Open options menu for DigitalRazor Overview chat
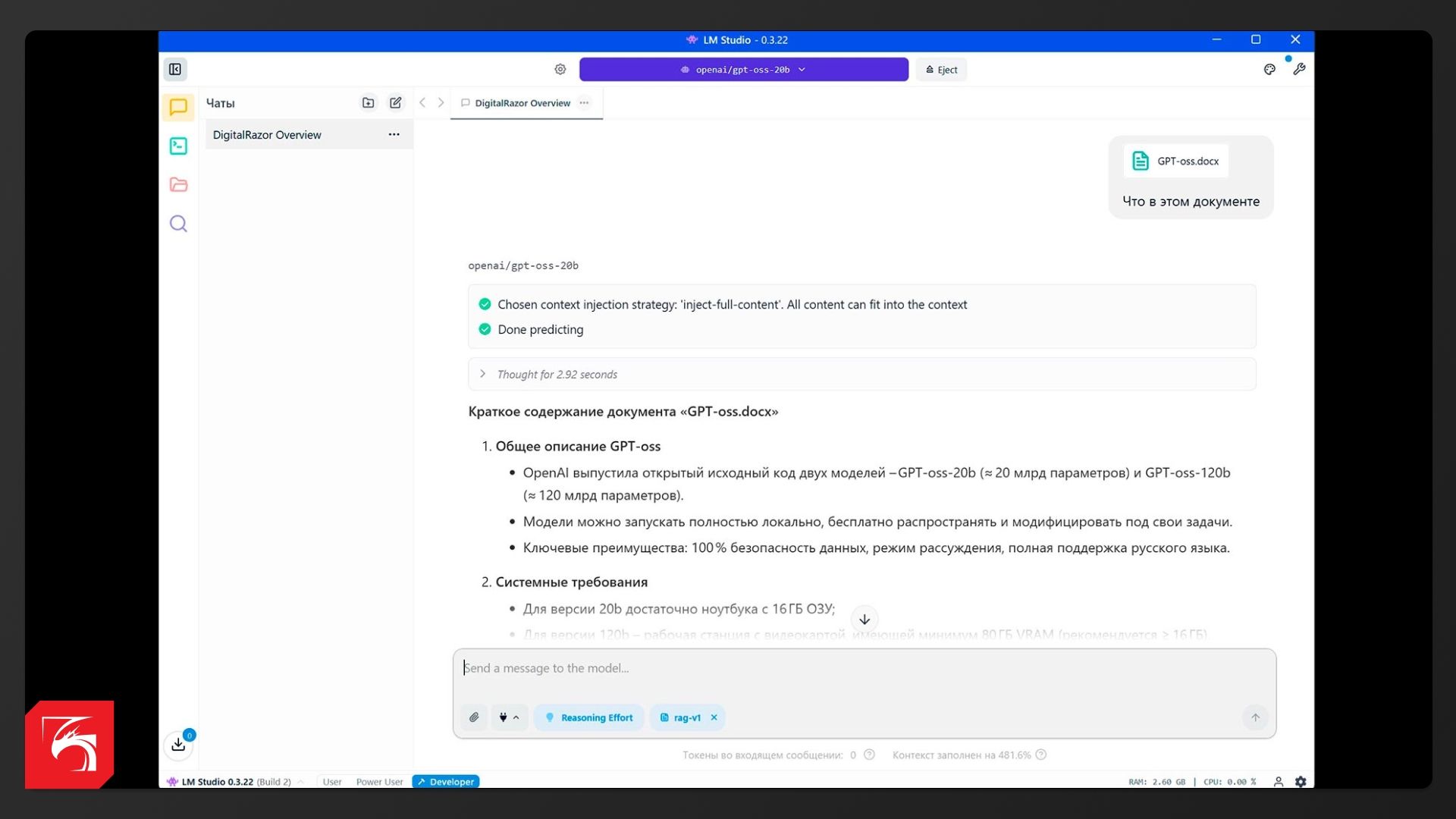The width and height of the screenshot is (1456, 819). click(394, 134)
